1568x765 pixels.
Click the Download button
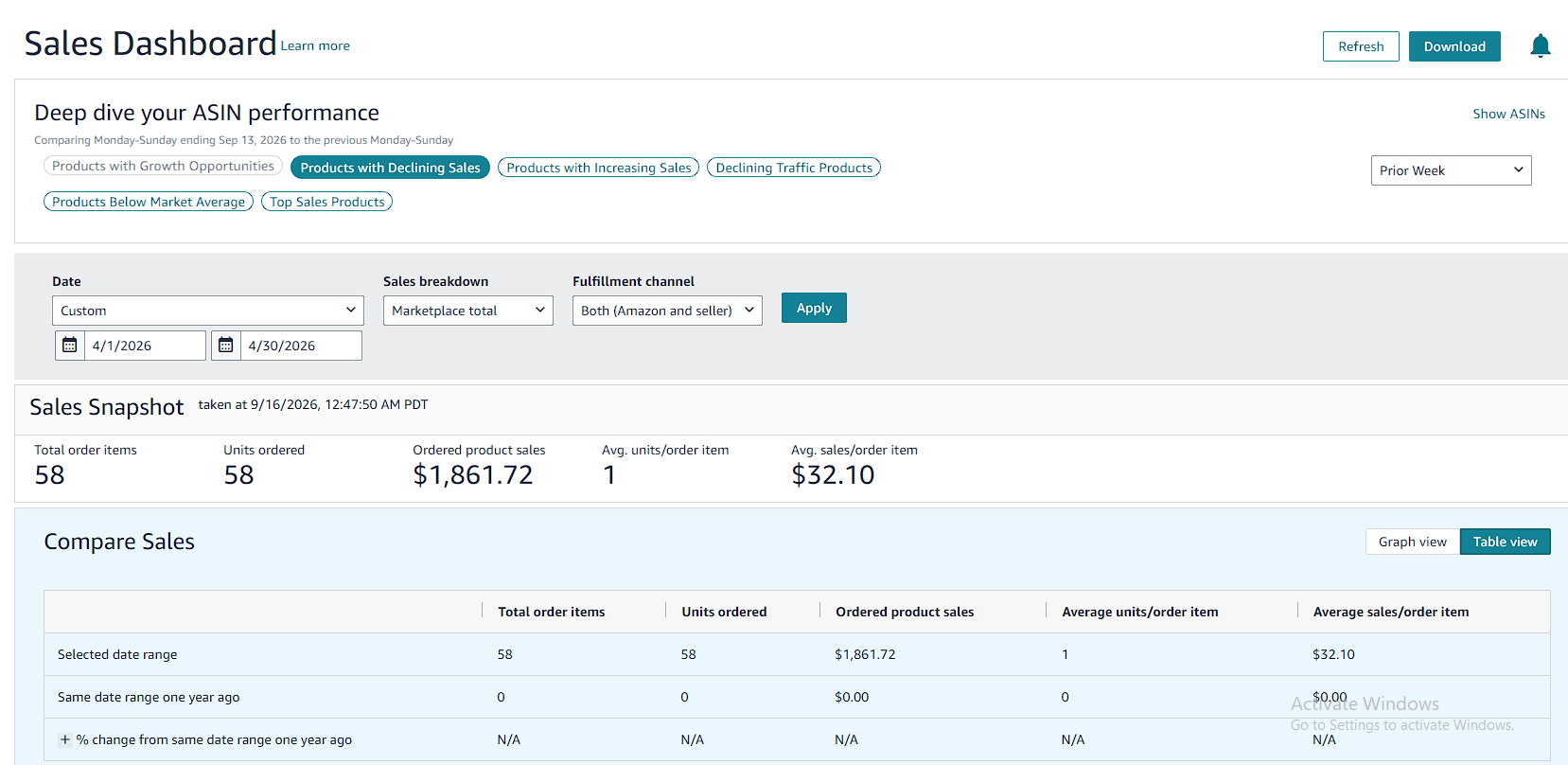(x=1454, y=46)
